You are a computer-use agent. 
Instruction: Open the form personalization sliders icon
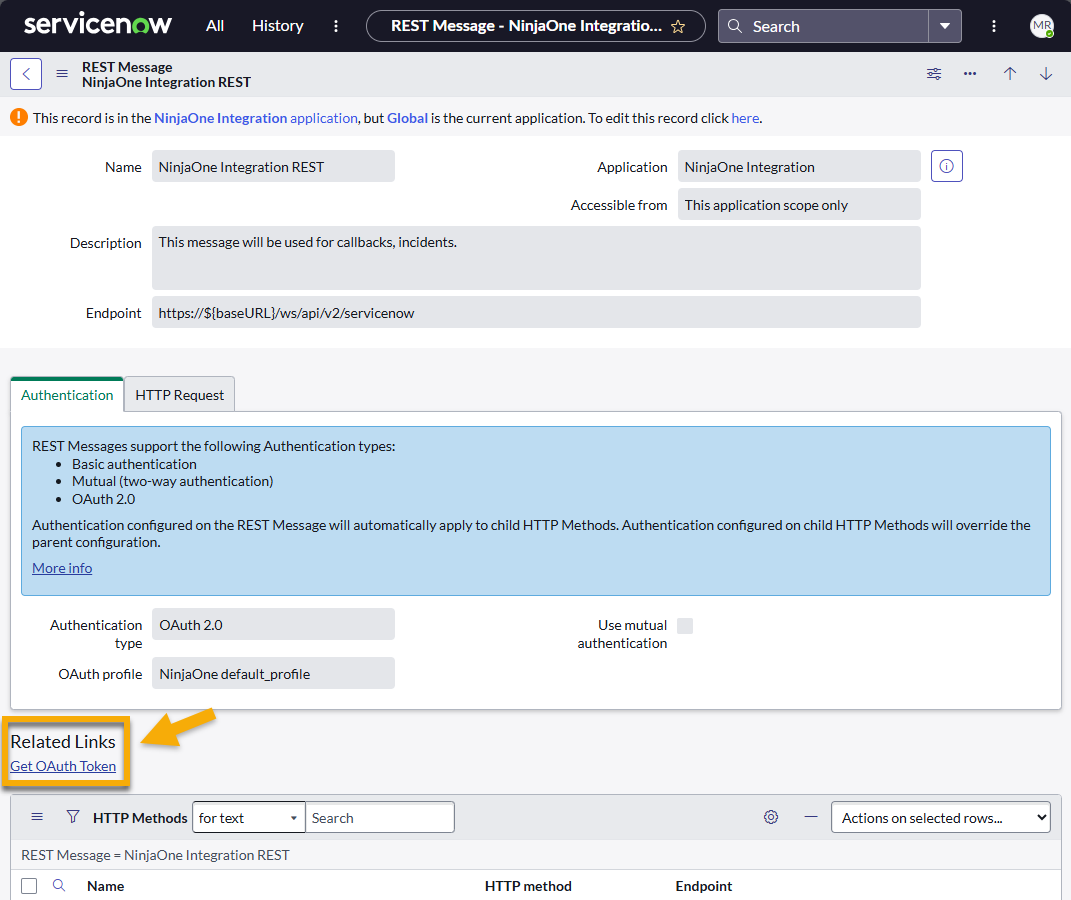pyautogui.click(x=933, y=73)
